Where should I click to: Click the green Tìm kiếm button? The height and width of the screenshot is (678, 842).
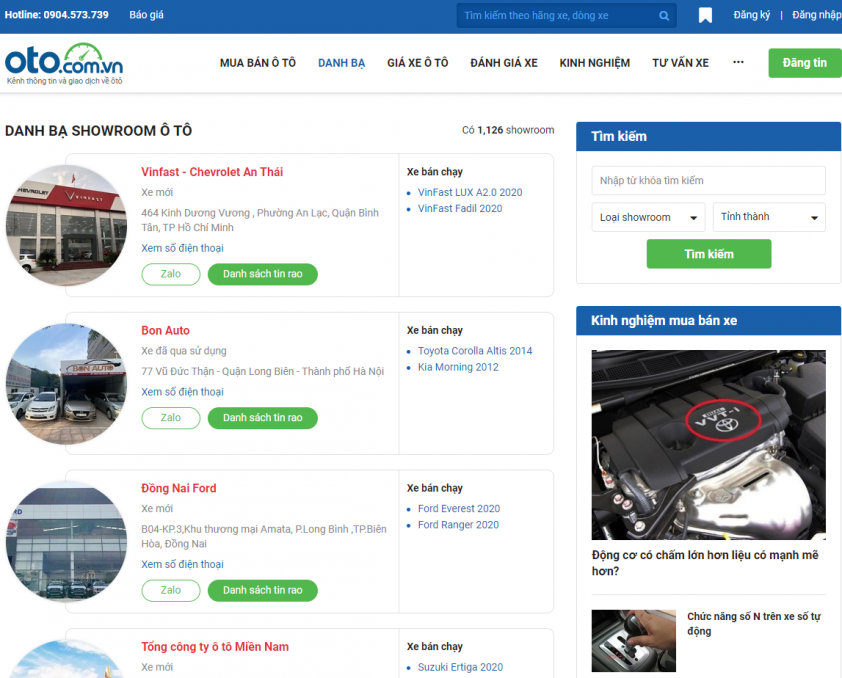tap(708, 254)
